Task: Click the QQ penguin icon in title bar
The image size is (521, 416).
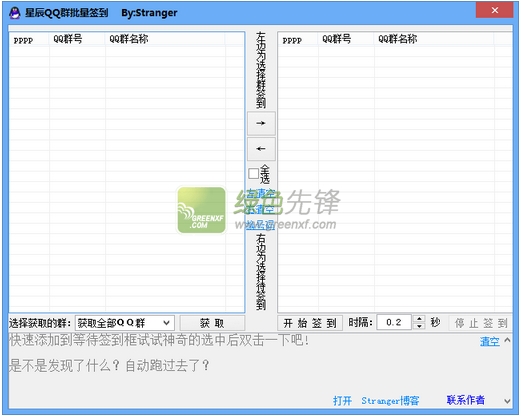Action: click(15, 13)
